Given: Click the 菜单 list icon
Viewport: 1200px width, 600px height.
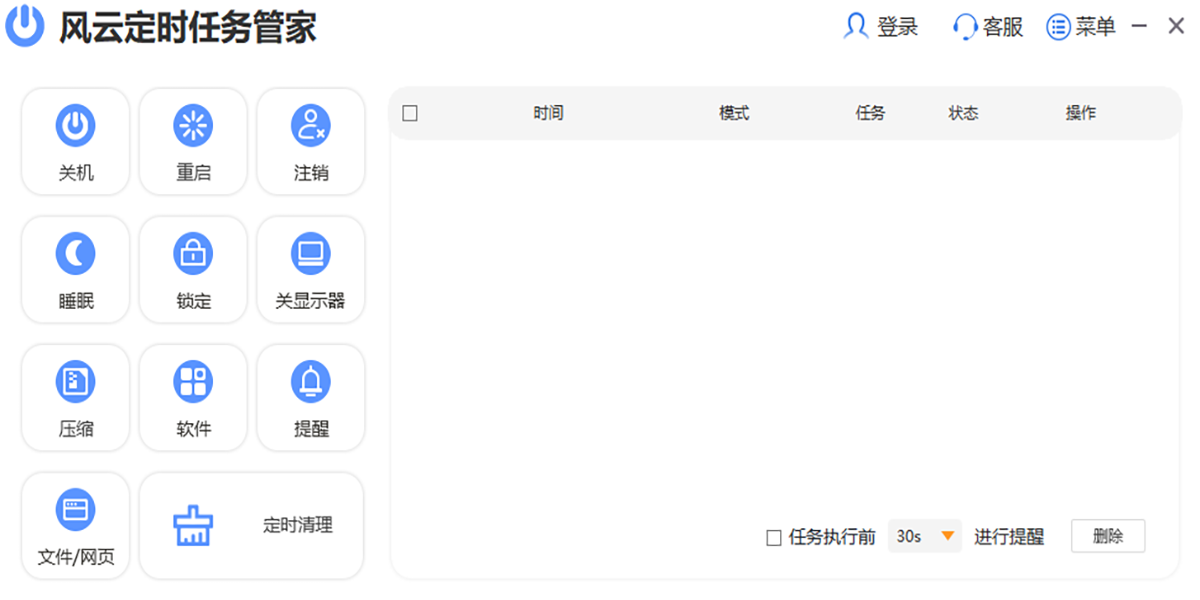Looking at the screenshot, I should point(1059,27).
